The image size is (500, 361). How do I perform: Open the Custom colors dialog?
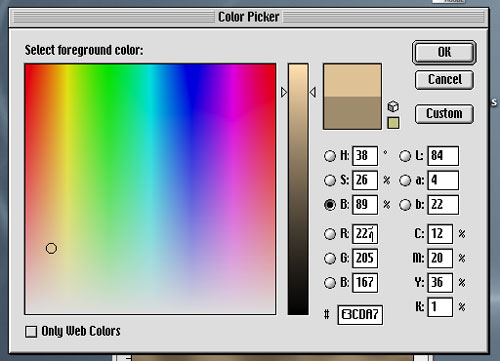pyautogui.click(x=444, y=114)
